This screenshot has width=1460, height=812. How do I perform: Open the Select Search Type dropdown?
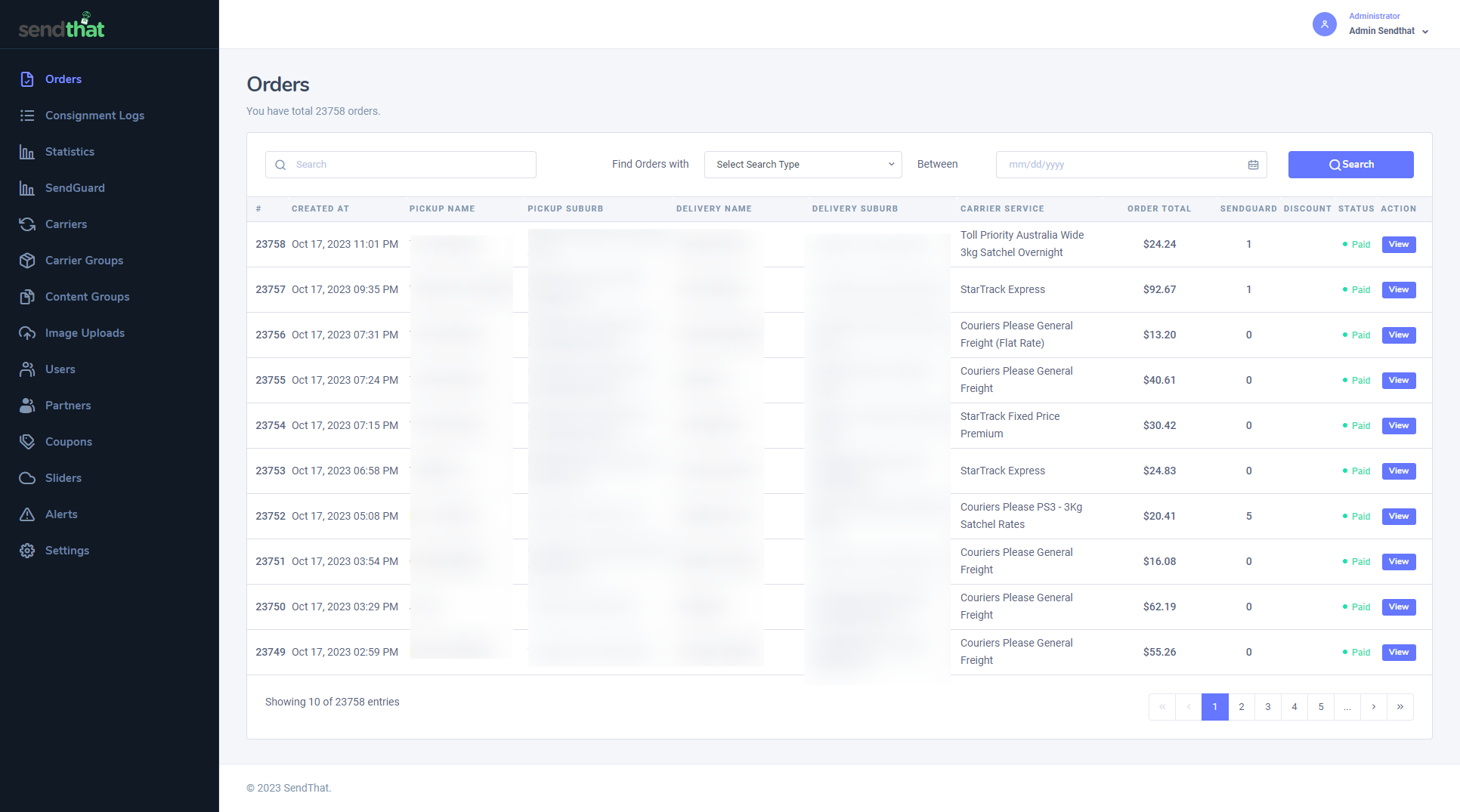[803, 165]
